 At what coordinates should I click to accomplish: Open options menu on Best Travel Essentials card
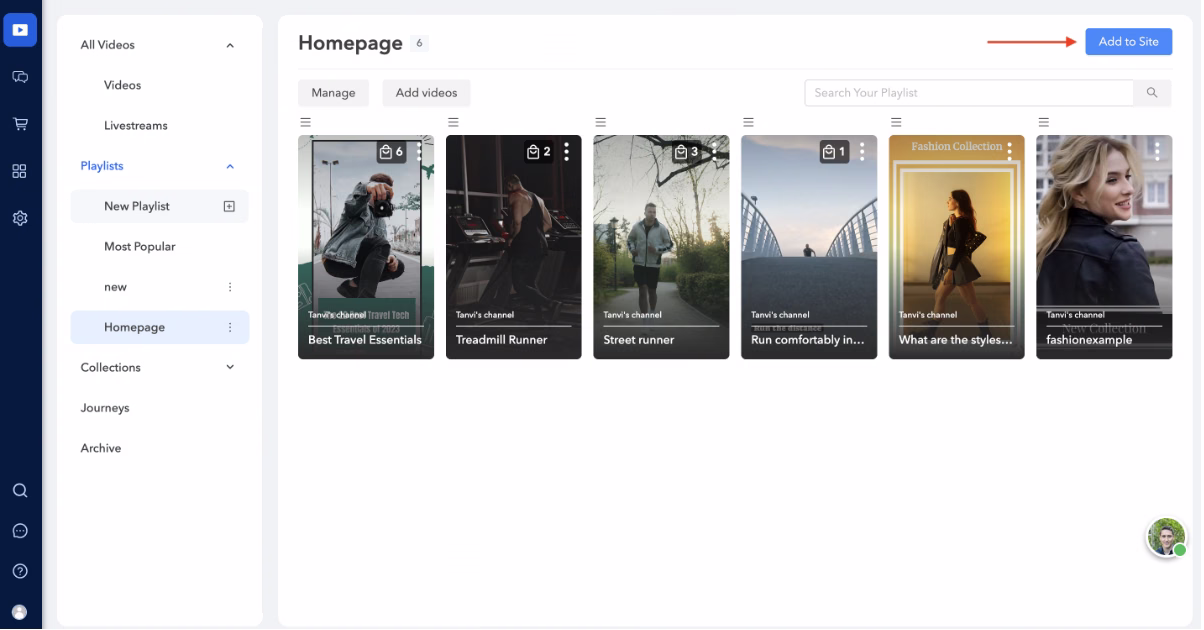[x=419, y=152]
